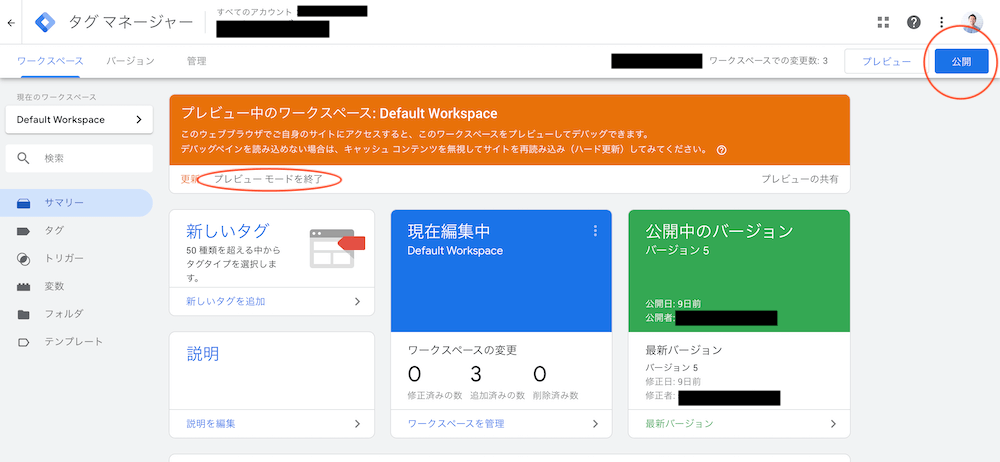
Task: Switch to the 管理 tab
Action: click(x=196, y=61)
